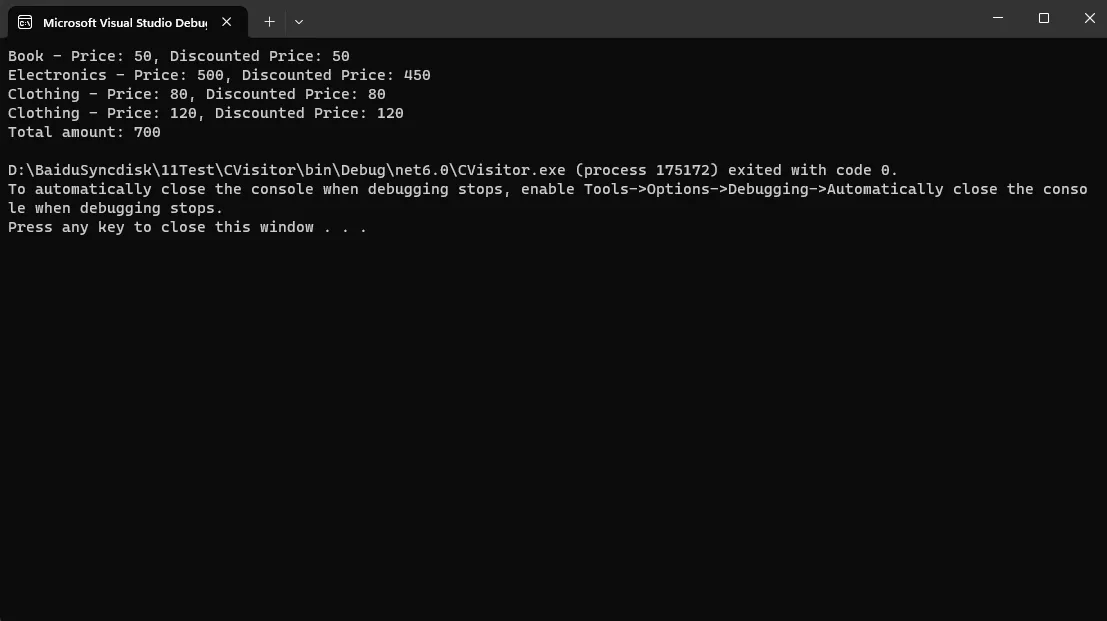Minimize the console window

[x=998, y=18]
